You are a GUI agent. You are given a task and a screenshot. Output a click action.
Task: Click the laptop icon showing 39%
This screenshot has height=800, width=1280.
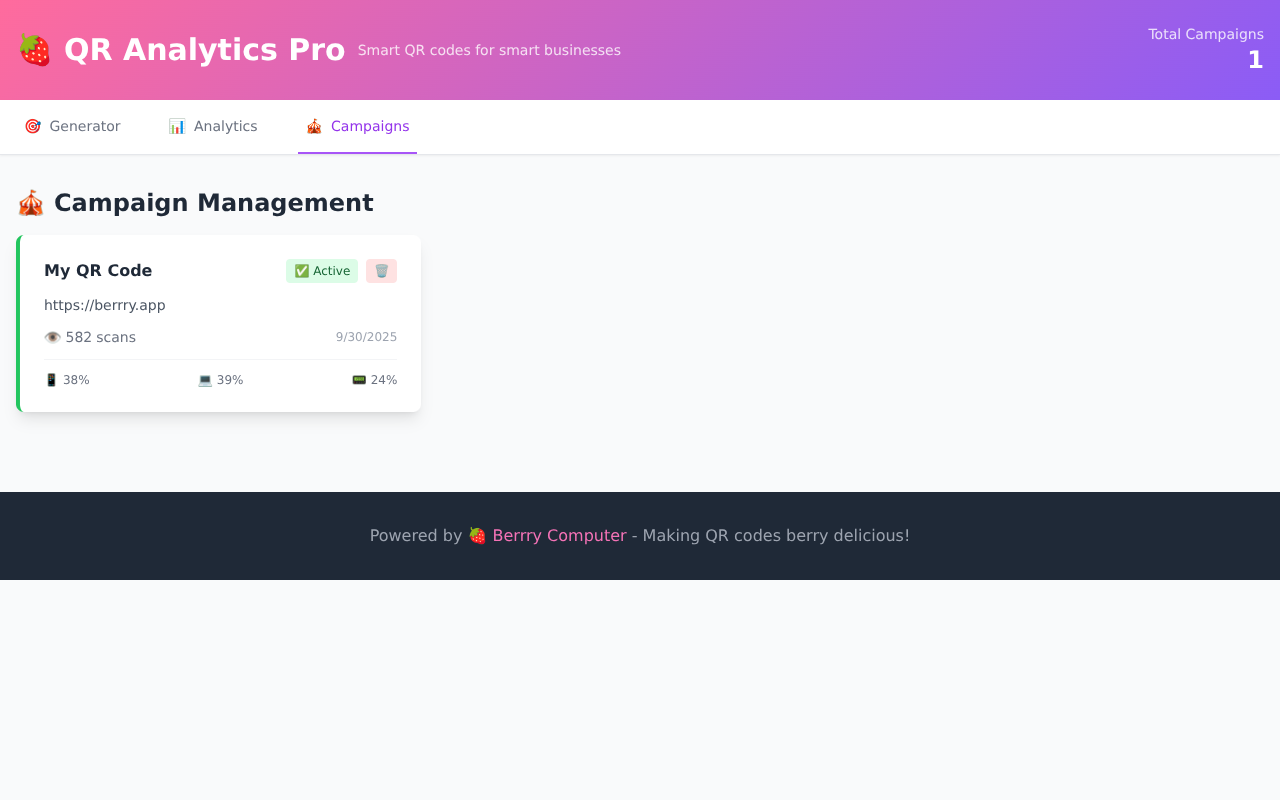point(204,379)
